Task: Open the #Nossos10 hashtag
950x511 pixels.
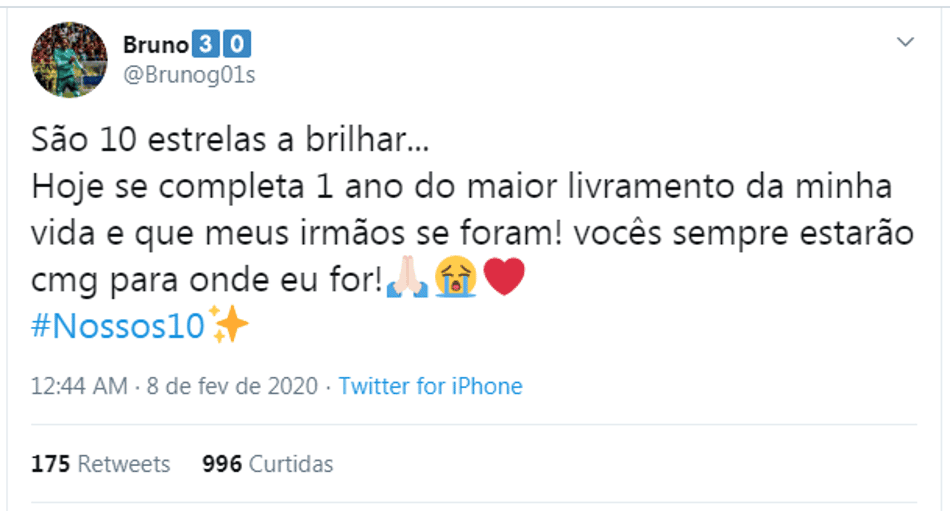Action: pos(118,326)
